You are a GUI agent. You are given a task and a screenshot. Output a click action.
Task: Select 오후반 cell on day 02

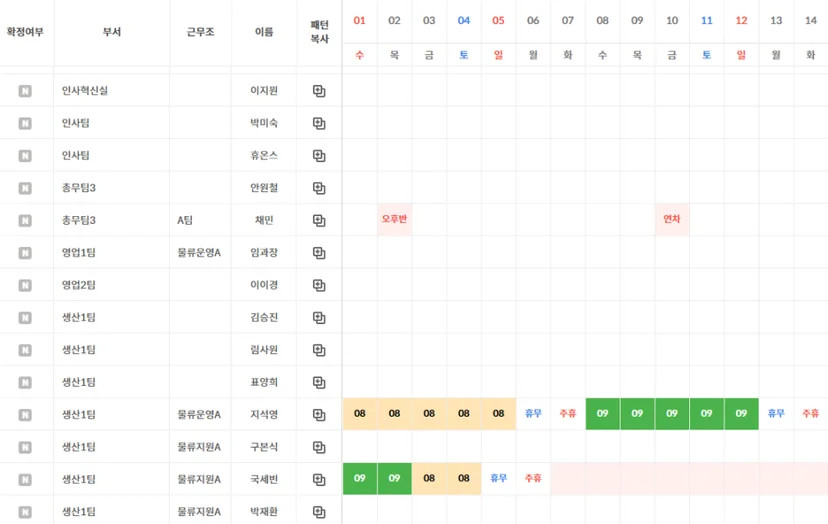coord(394,219)
